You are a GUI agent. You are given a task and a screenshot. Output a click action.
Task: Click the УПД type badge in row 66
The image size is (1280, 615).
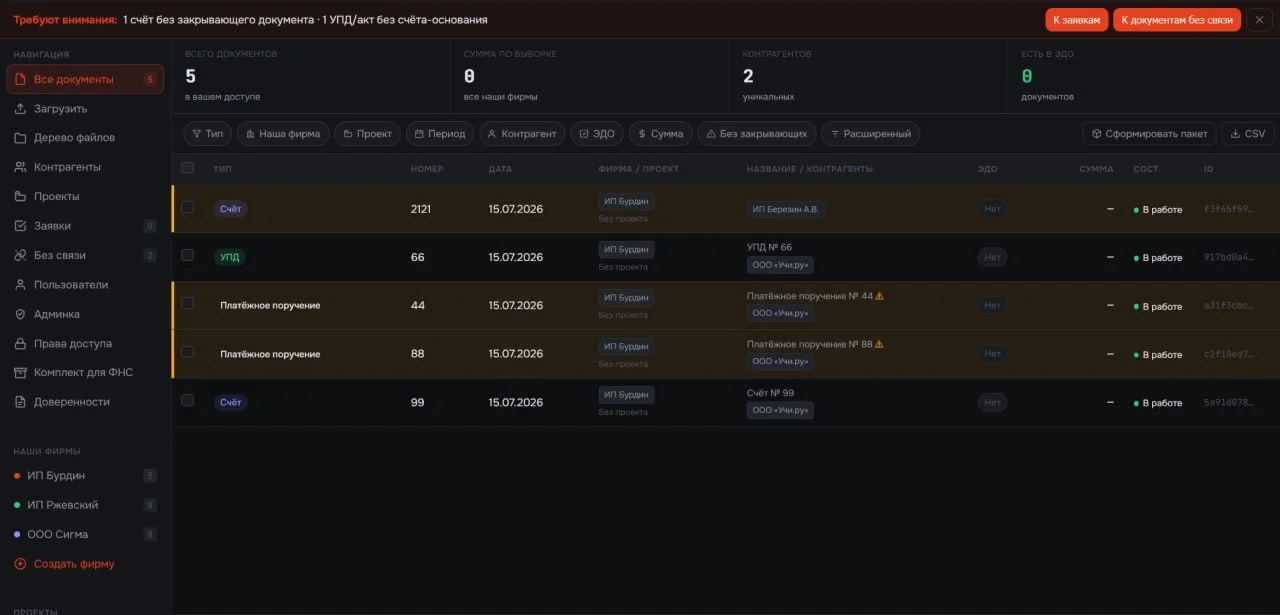[x=230, y=257]
